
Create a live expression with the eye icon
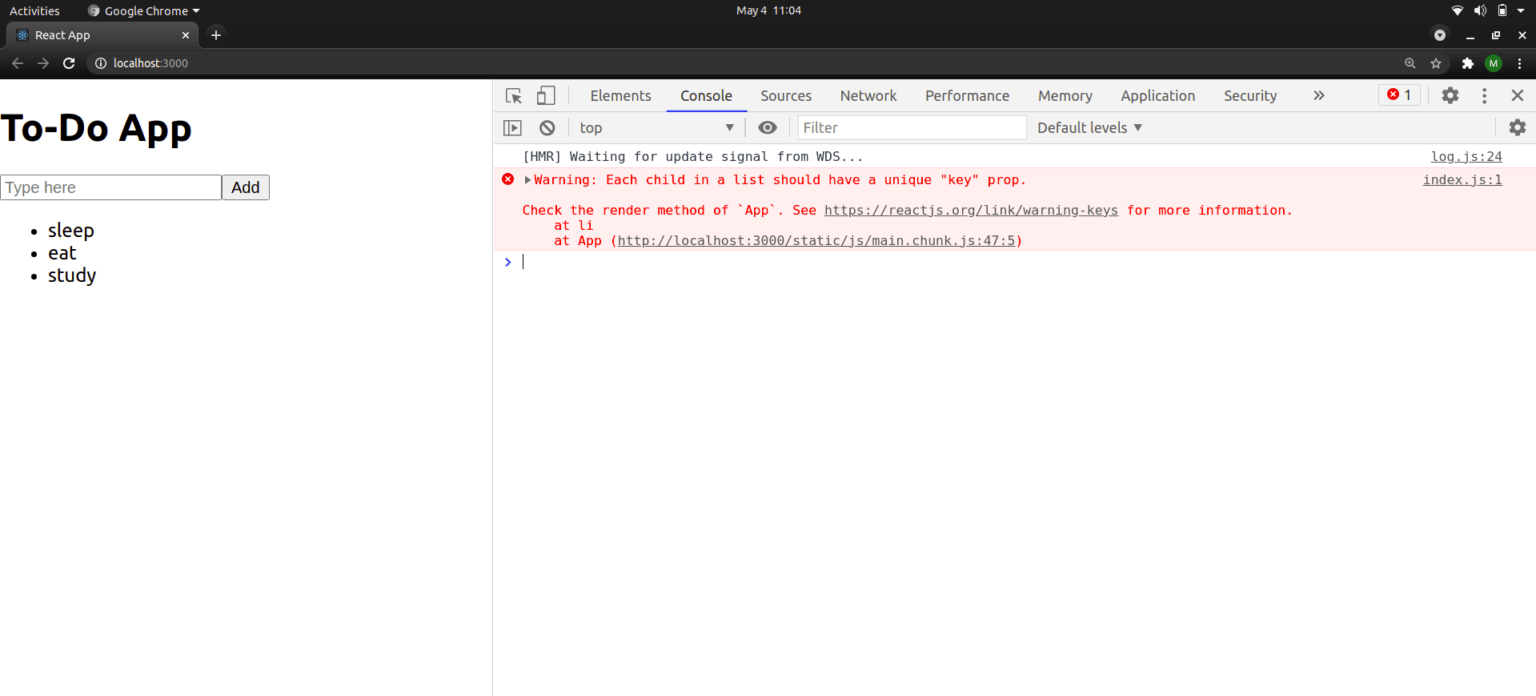click(767, 127)
